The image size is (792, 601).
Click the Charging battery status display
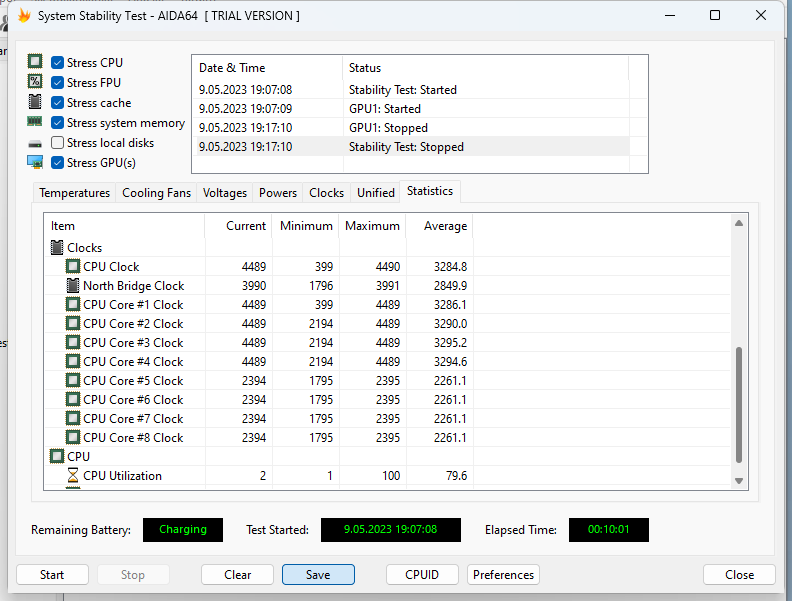183,530
